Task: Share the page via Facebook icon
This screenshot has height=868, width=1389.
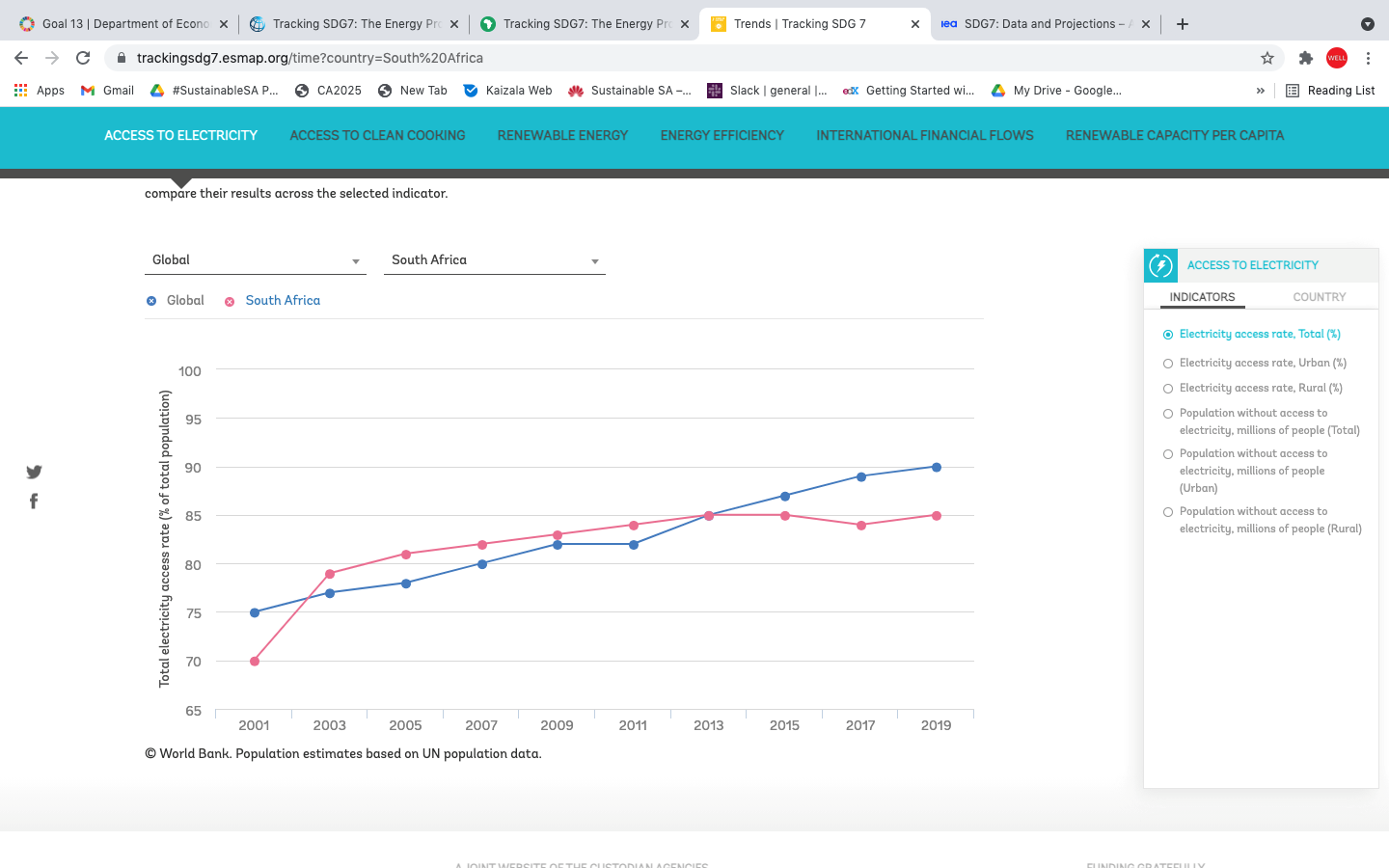Action: coord(34,501)
